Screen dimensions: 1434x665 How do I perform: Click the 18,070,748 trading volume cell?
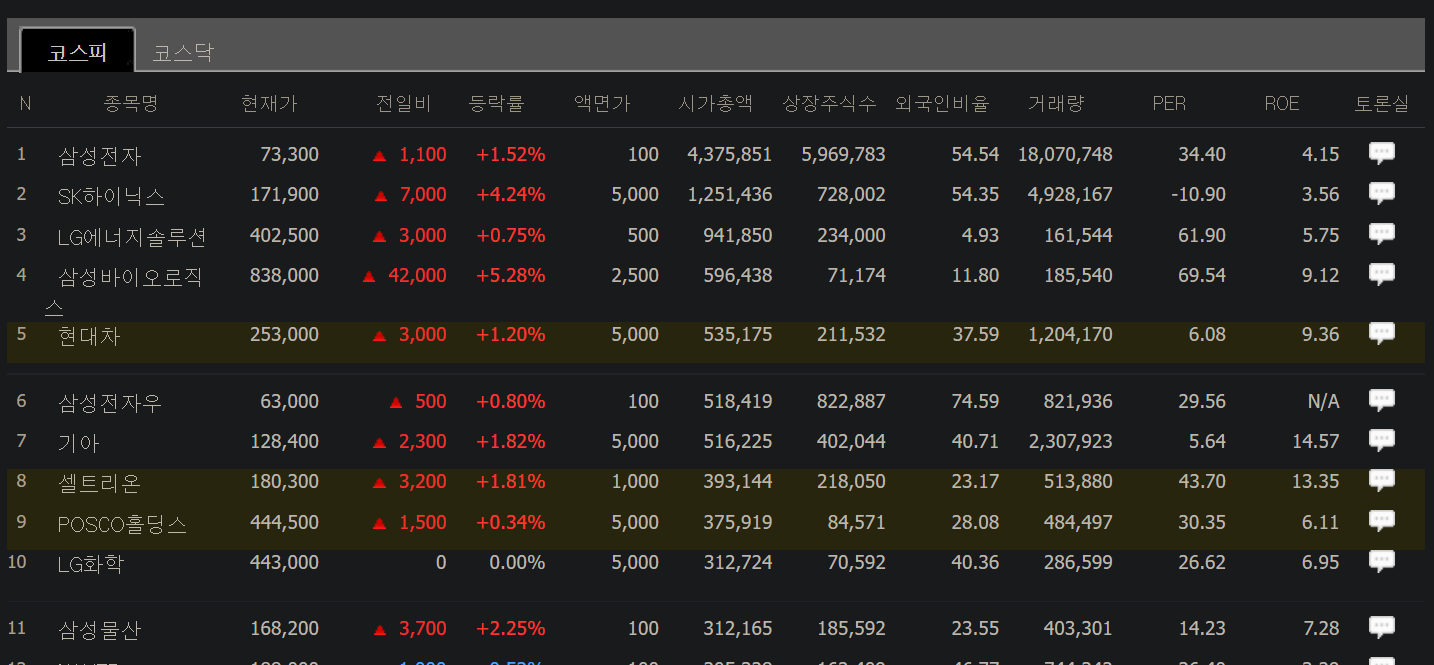pos(1065,154)
